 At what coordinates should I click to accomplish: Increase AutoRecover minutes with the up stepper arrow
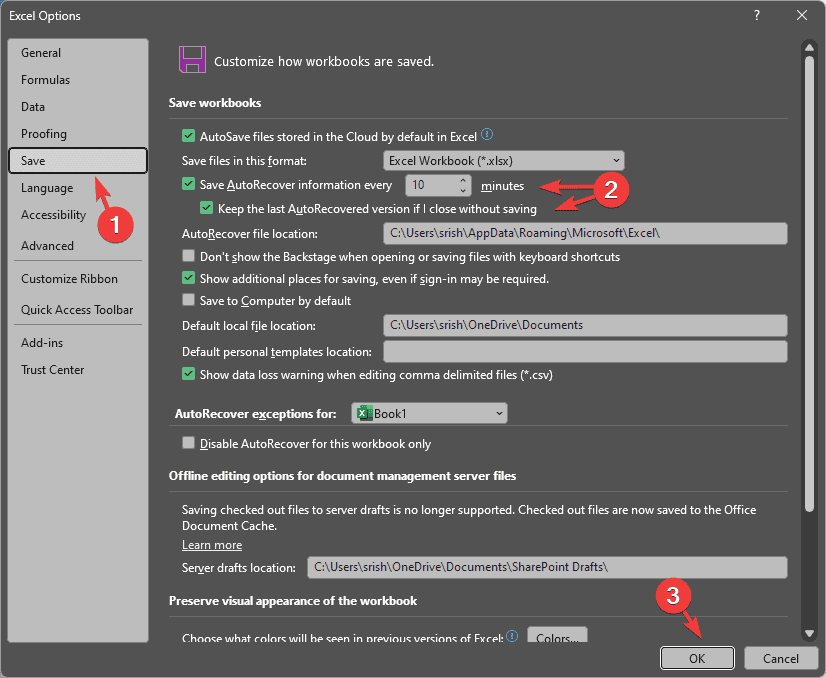click(x=463, y=178)
